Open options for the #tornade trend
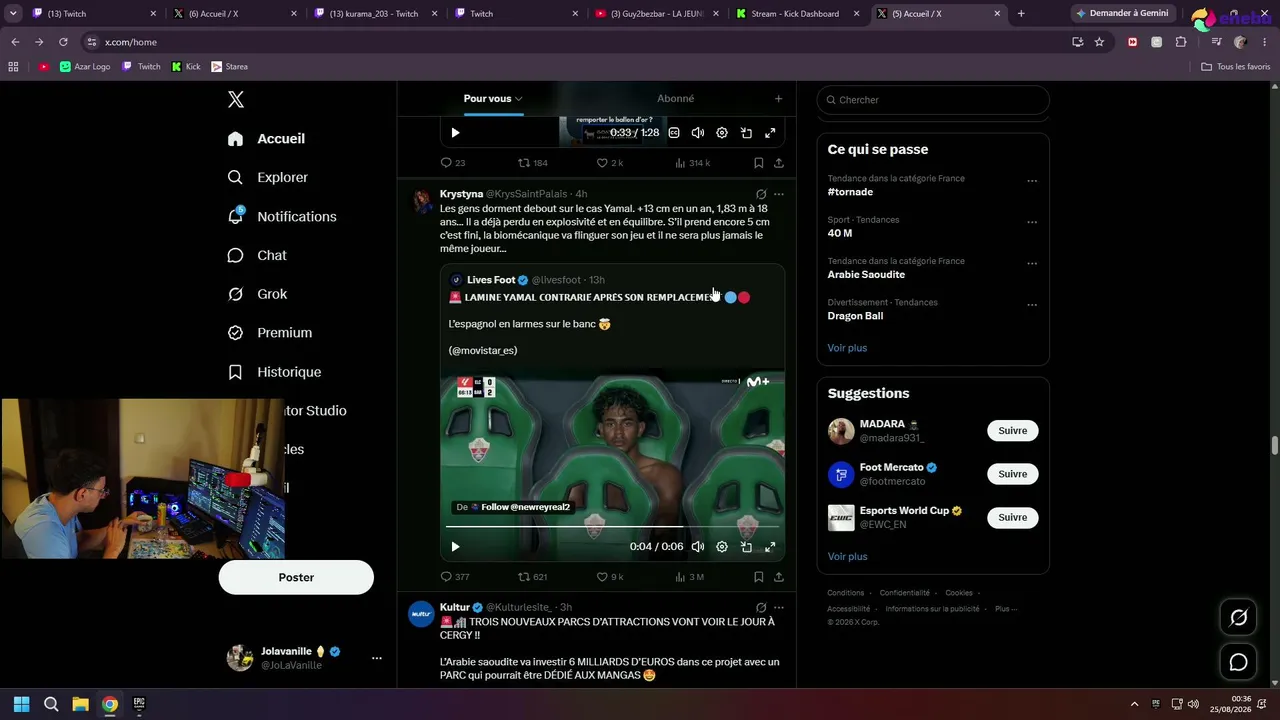 tap(1032, 181)
